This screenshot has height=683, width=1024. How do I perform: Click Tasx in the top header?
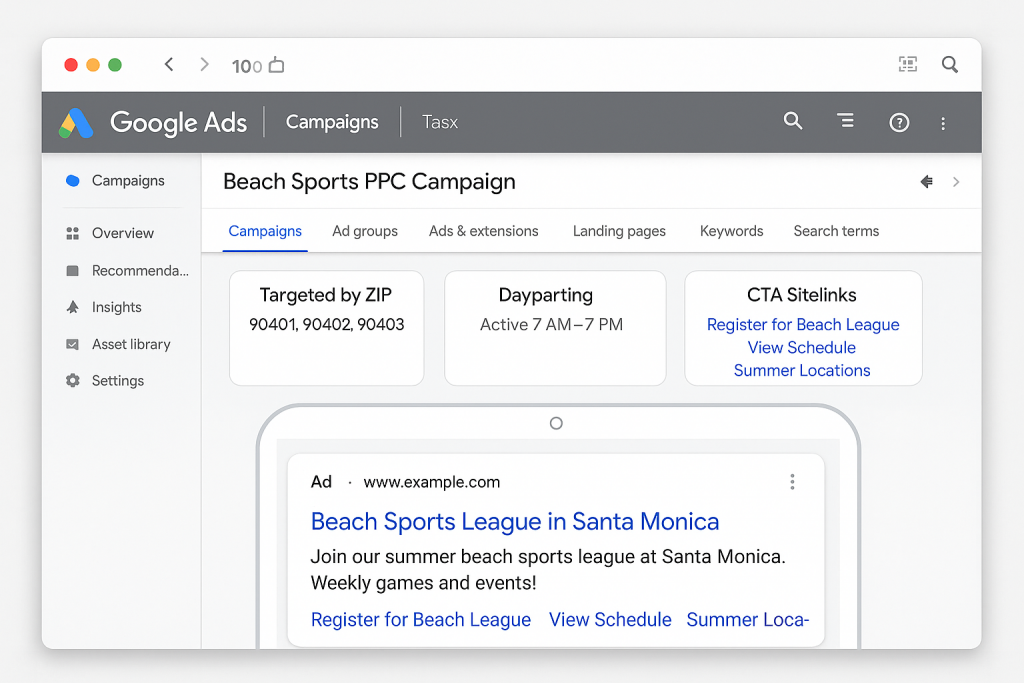tap(440, 122)
